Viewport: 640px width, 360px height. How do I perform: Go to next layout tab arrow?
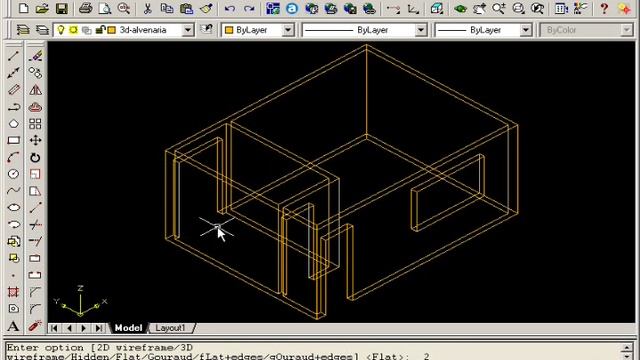coord(84,328)
